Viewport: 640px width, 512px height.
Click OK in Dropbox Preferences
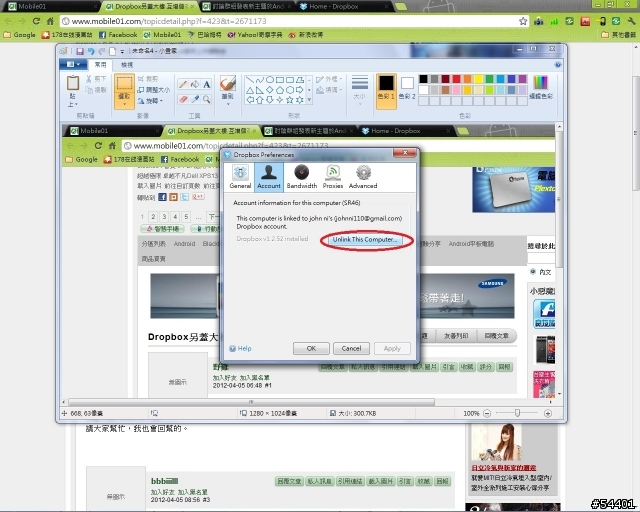[x=311, y=348]
